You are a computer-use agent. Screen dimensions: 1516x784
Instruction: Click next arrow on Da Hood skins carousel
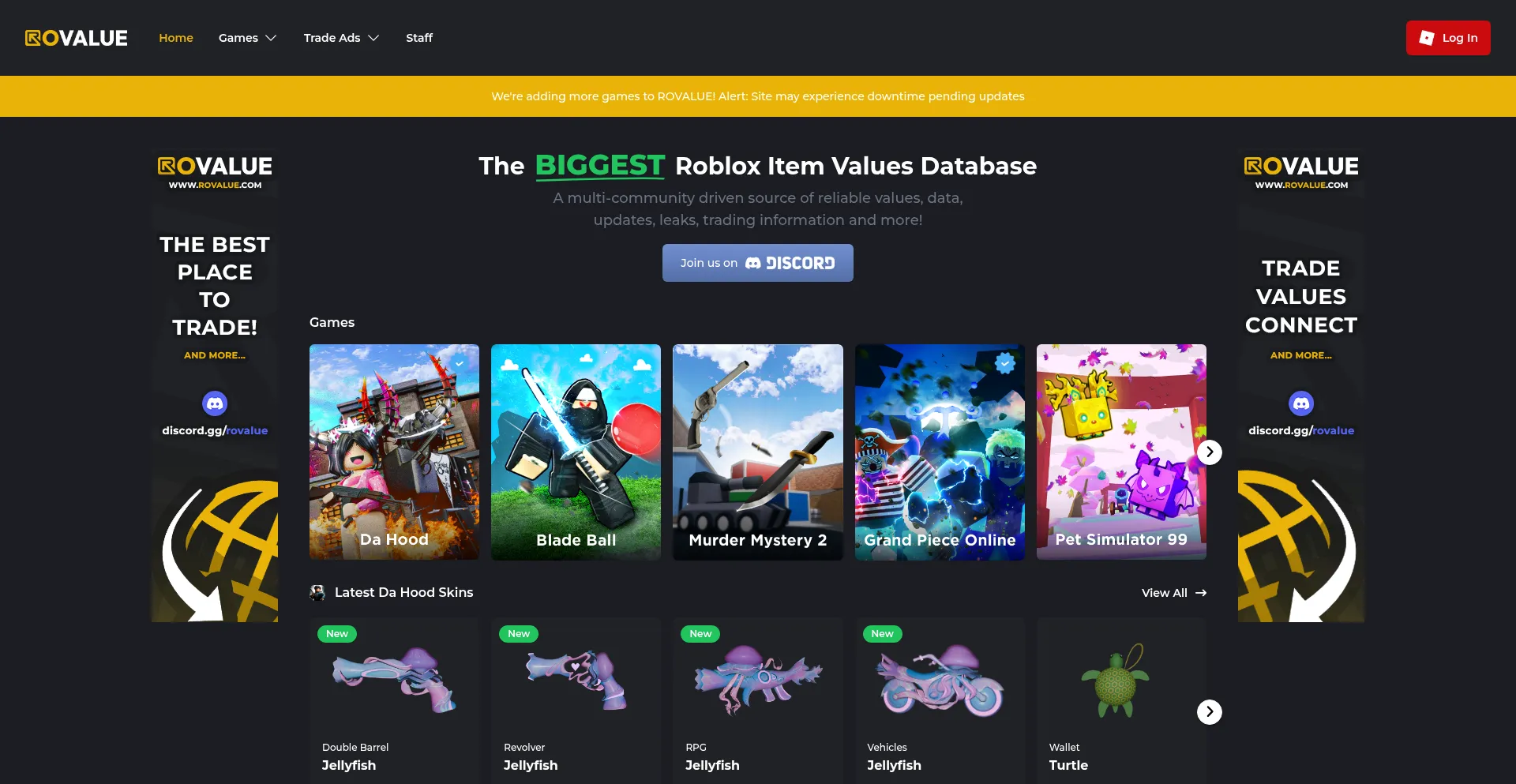tap(1209, 711)
